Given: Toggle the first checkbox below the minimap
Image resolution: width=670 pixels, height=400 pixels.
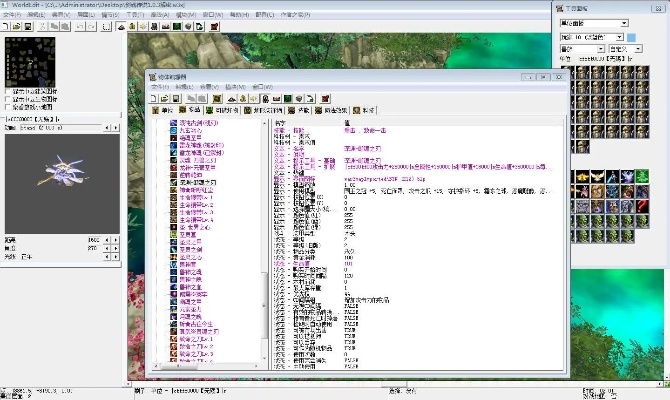Looking at the screenshot, I should click(9, 91).
